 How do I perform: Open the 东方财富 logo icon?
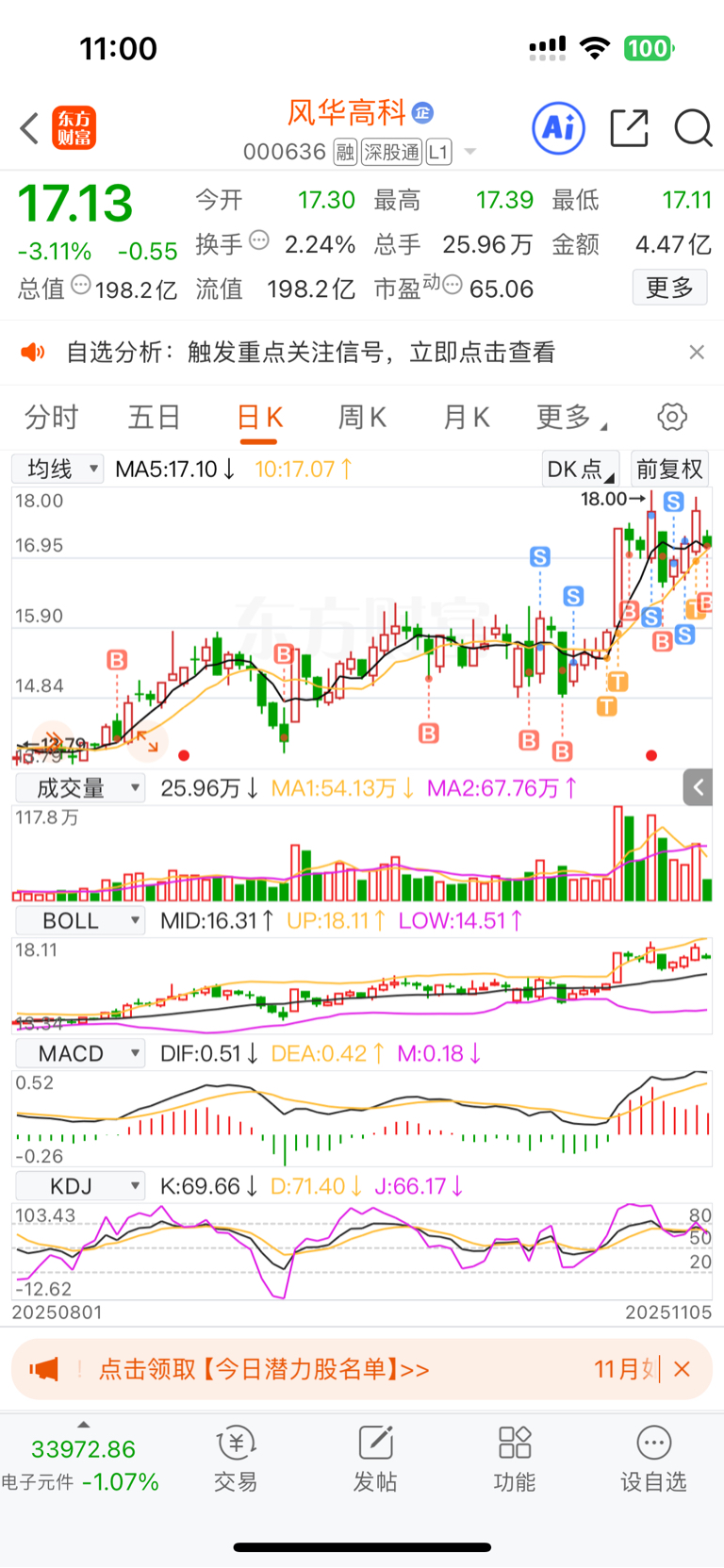(x=74, y=128)
